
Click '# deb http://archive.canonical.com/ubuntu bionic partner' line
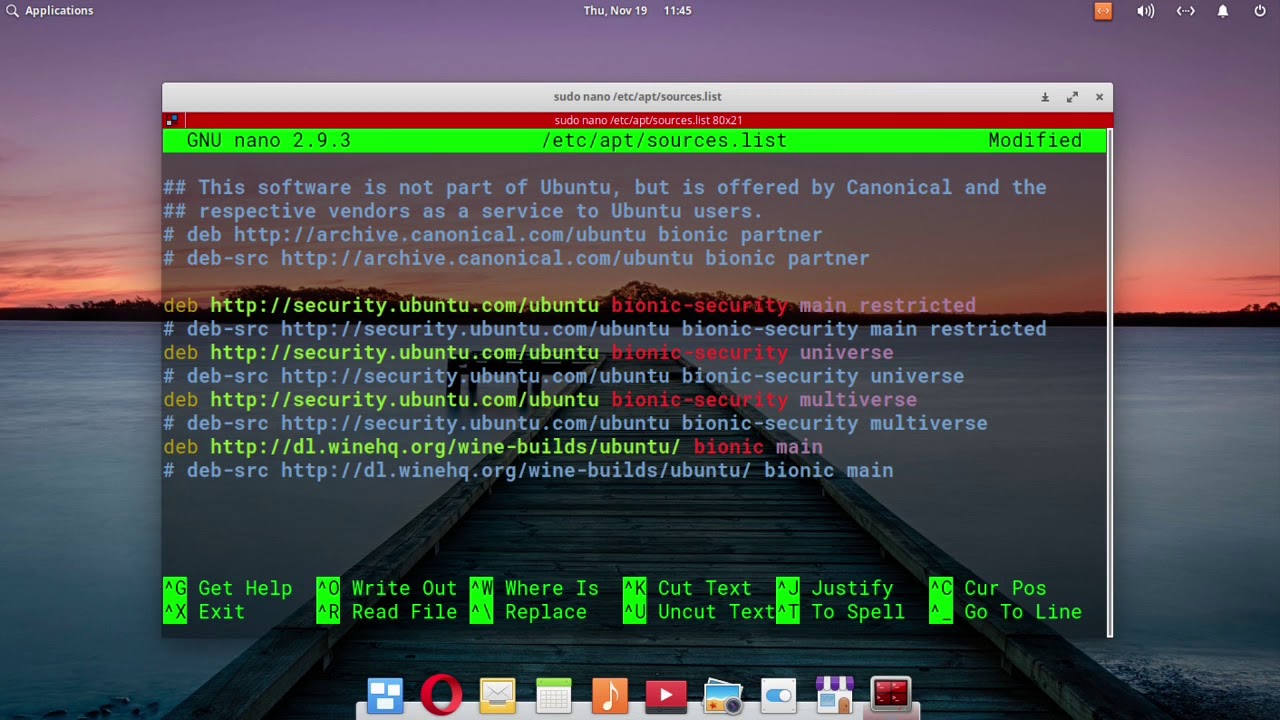click(x=493, y=235)
